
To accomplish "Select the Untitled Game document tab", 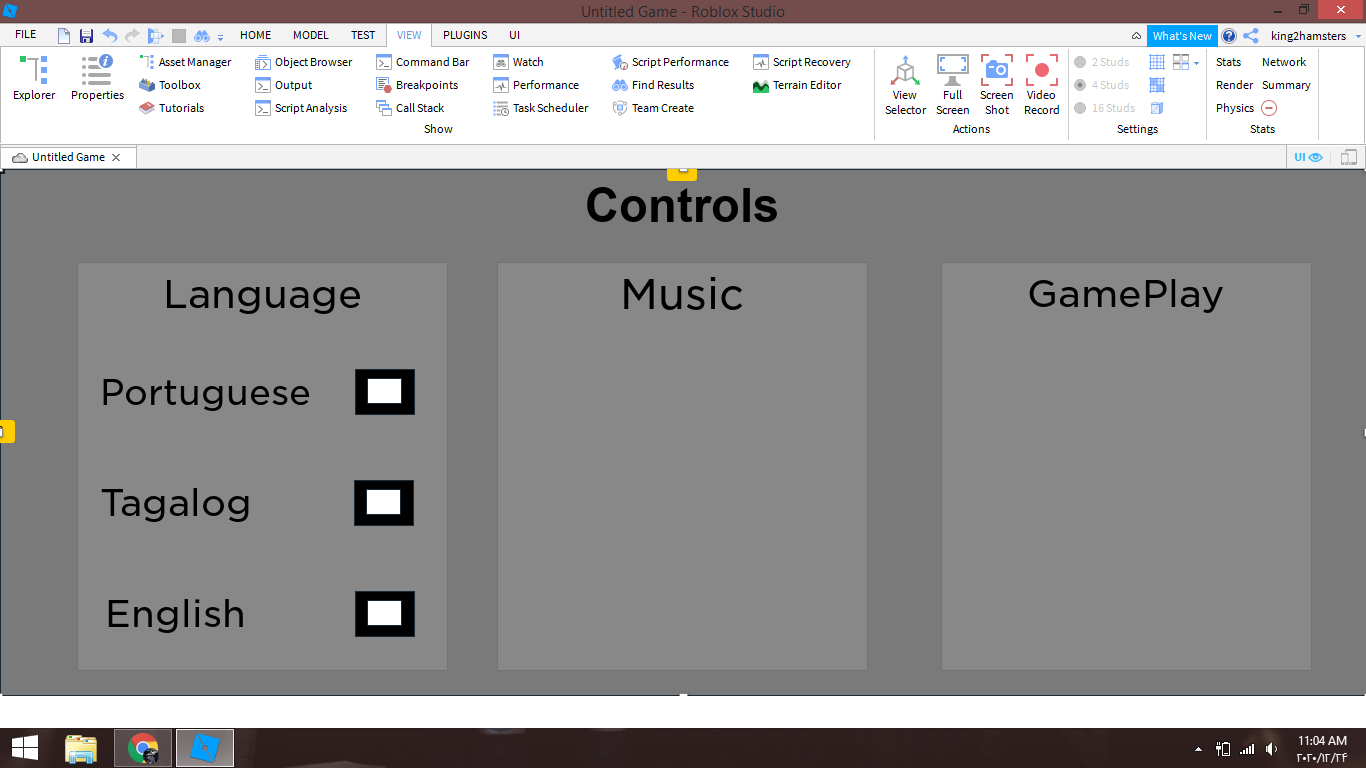I will tap(68, 157).
